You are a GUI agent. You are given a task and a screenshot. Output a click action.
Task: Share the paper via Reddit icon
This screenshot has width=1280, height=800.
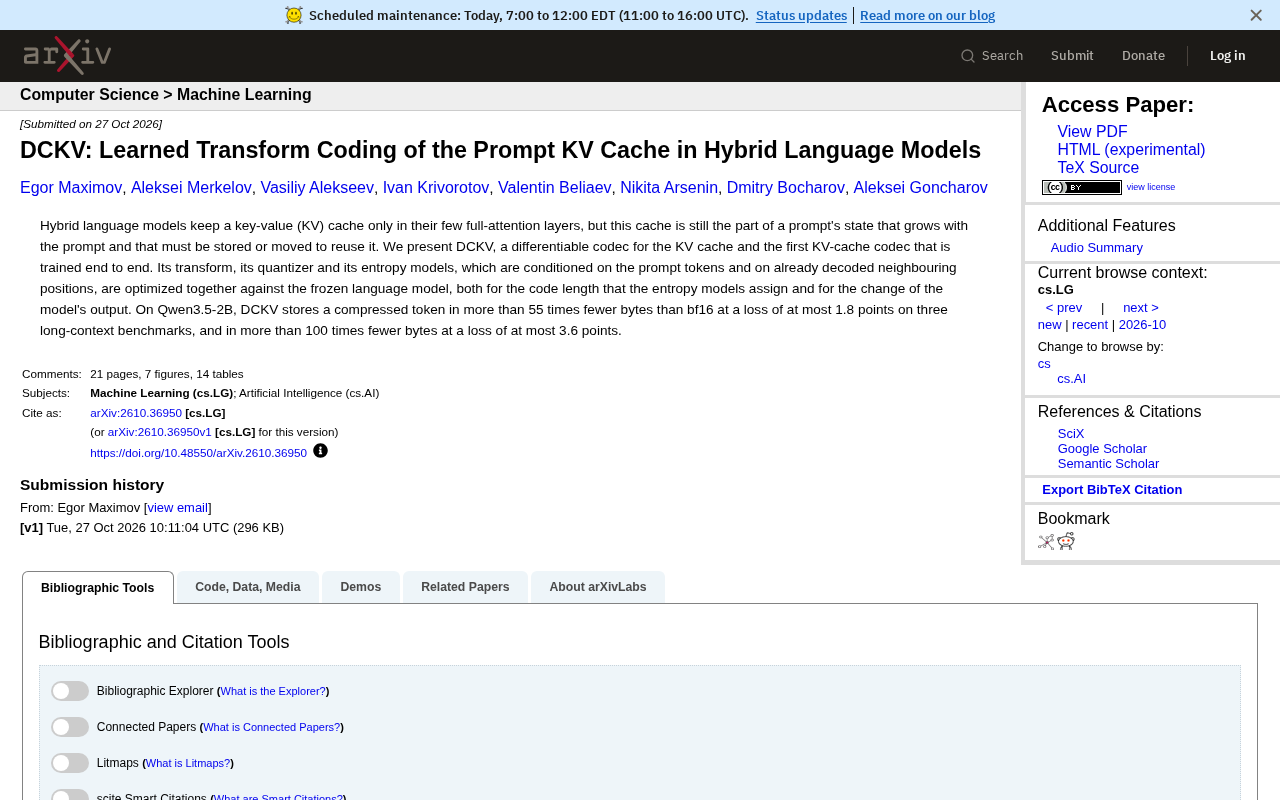tap(1066, 541)
